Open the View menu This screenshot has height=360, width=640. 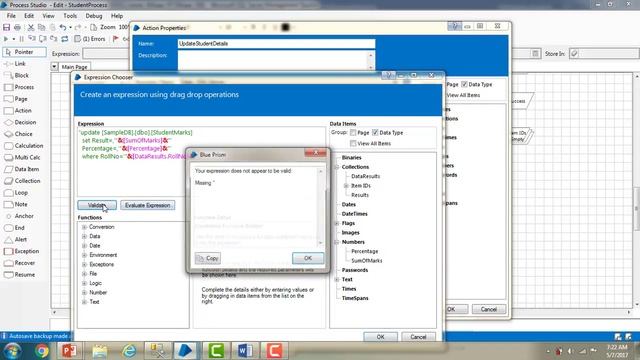tap(49, 16)
